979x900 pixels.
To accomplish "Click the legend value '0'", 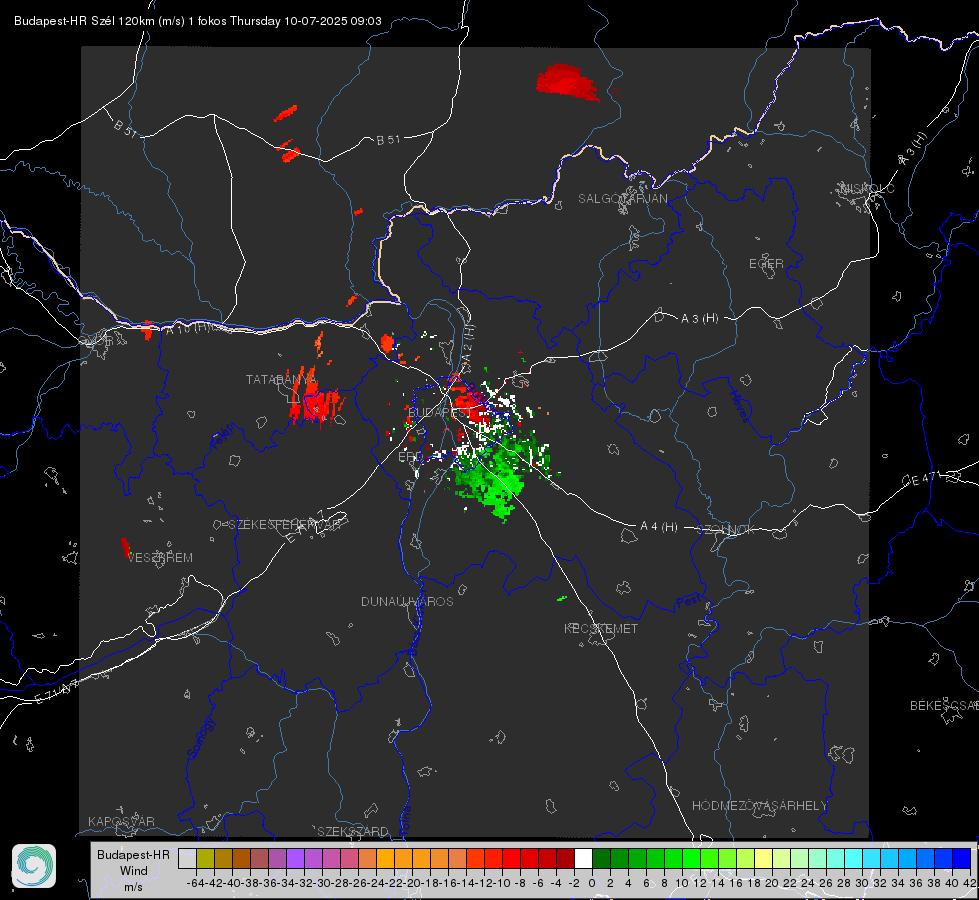I will point(592,883).
